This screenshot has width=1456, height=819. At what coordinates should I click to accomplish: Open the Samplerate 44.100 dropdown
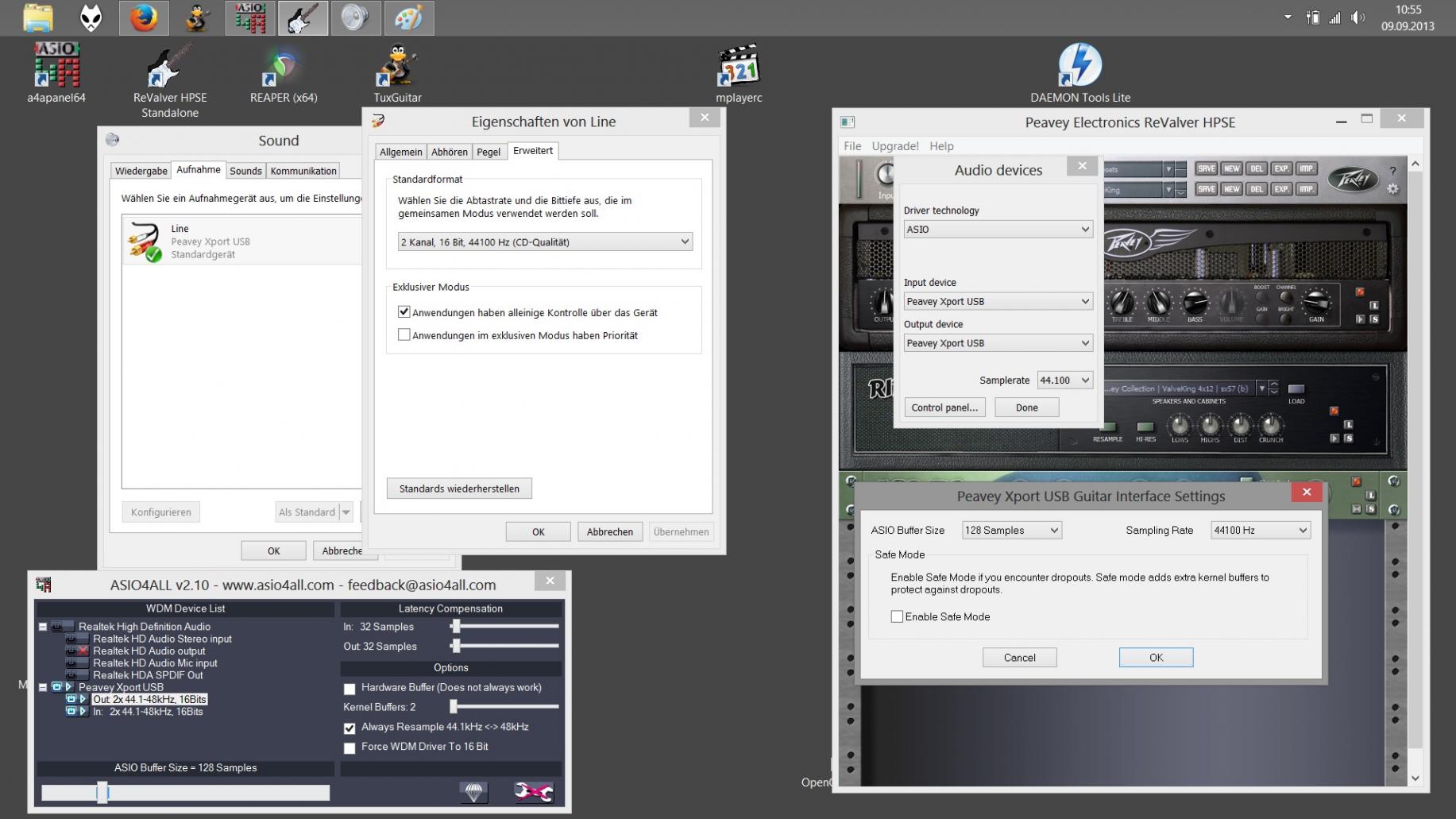[x=1064, y=381]
